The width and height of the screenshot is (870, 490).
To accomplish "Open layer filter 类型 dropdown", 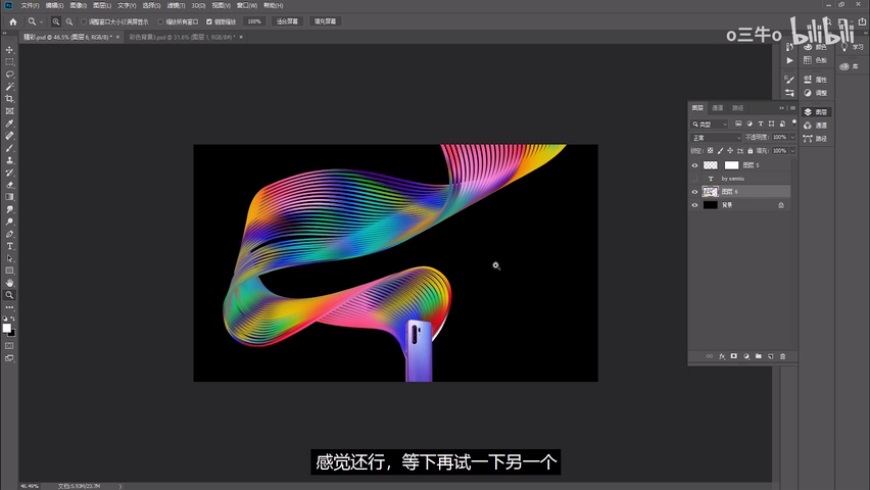I will (710, 124).
